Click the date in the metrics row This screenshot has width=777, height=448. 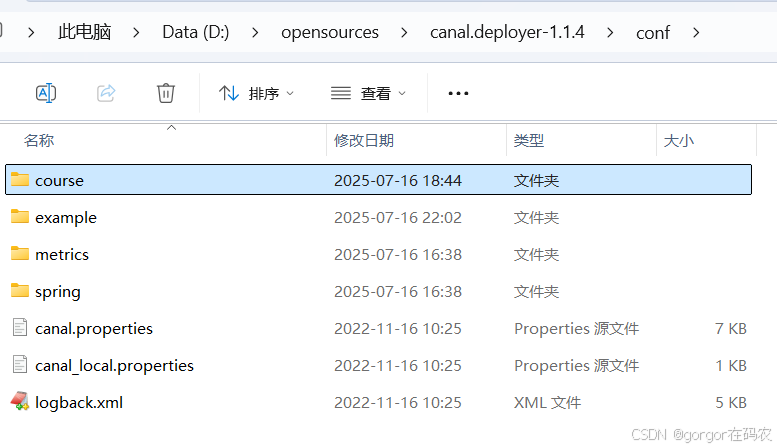click(x=397, y=254)
